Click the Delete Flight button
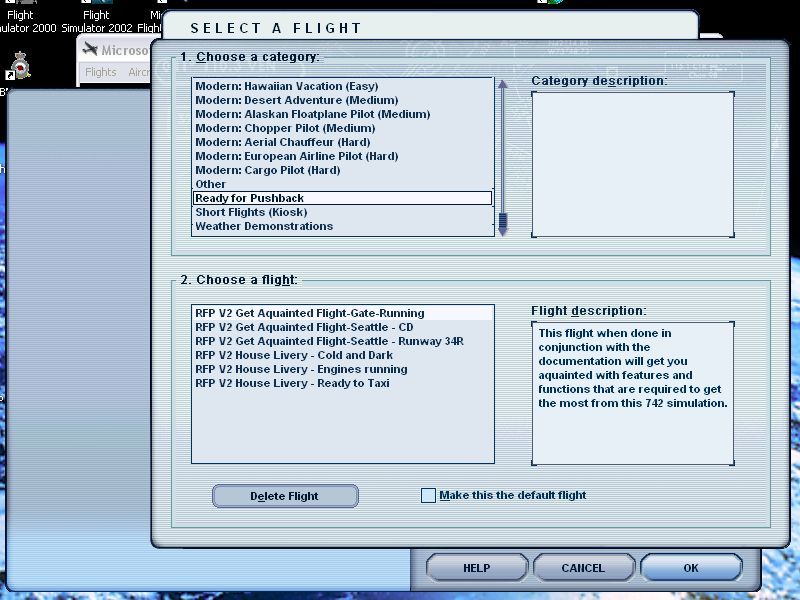 coord(284,495)
